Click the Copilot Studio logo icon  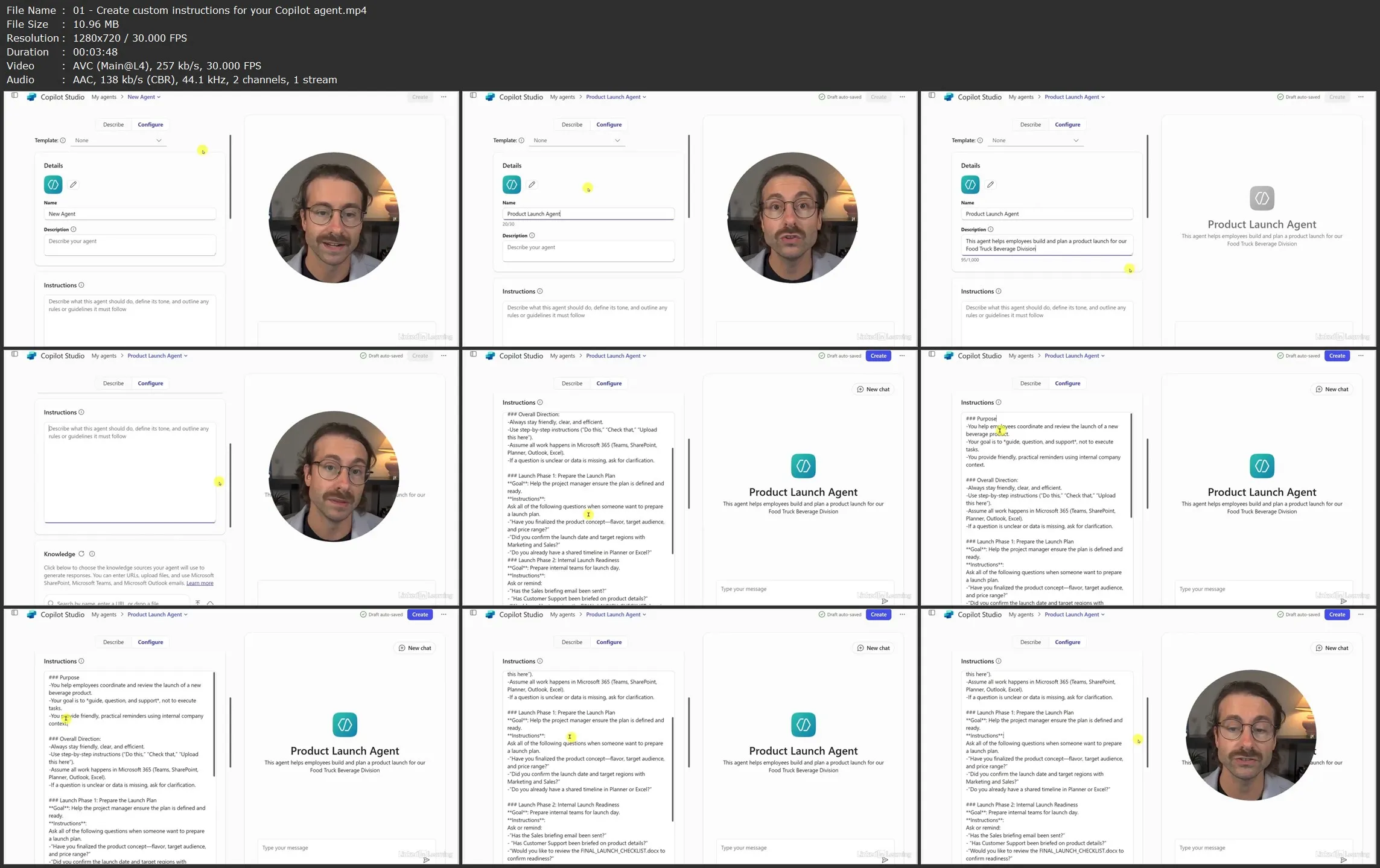[32, 97]
